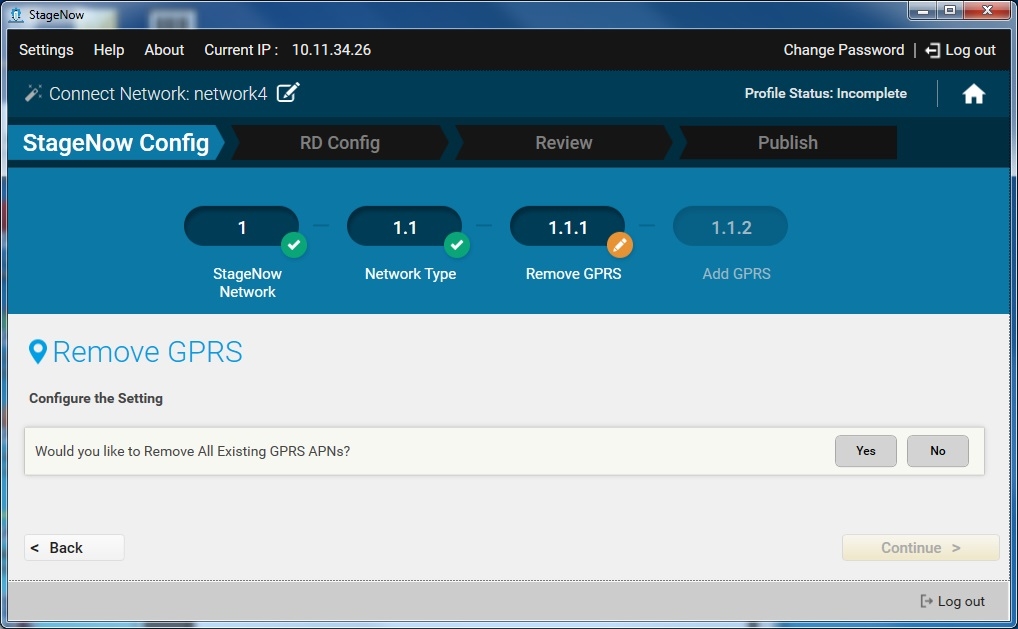This screenshot has height=629, width=1018.
Task: Click the Change Password link
Action: [843, 50]
